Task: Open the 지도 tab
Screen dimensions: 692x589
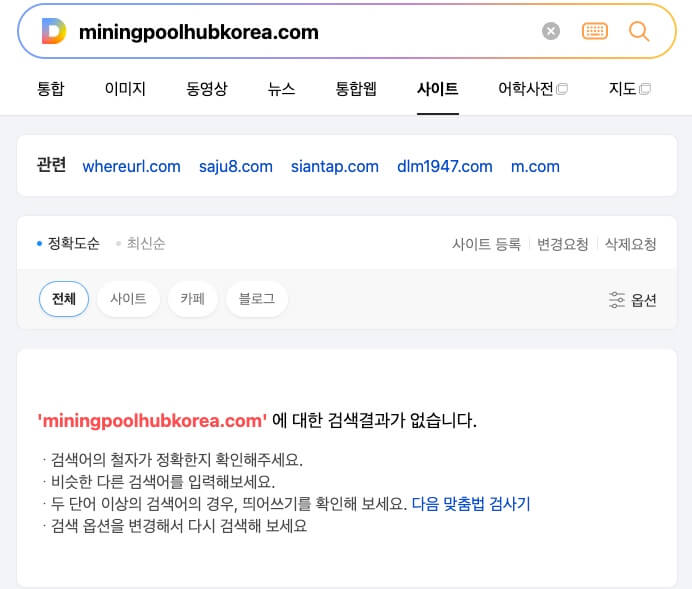Action: (630, 89)
